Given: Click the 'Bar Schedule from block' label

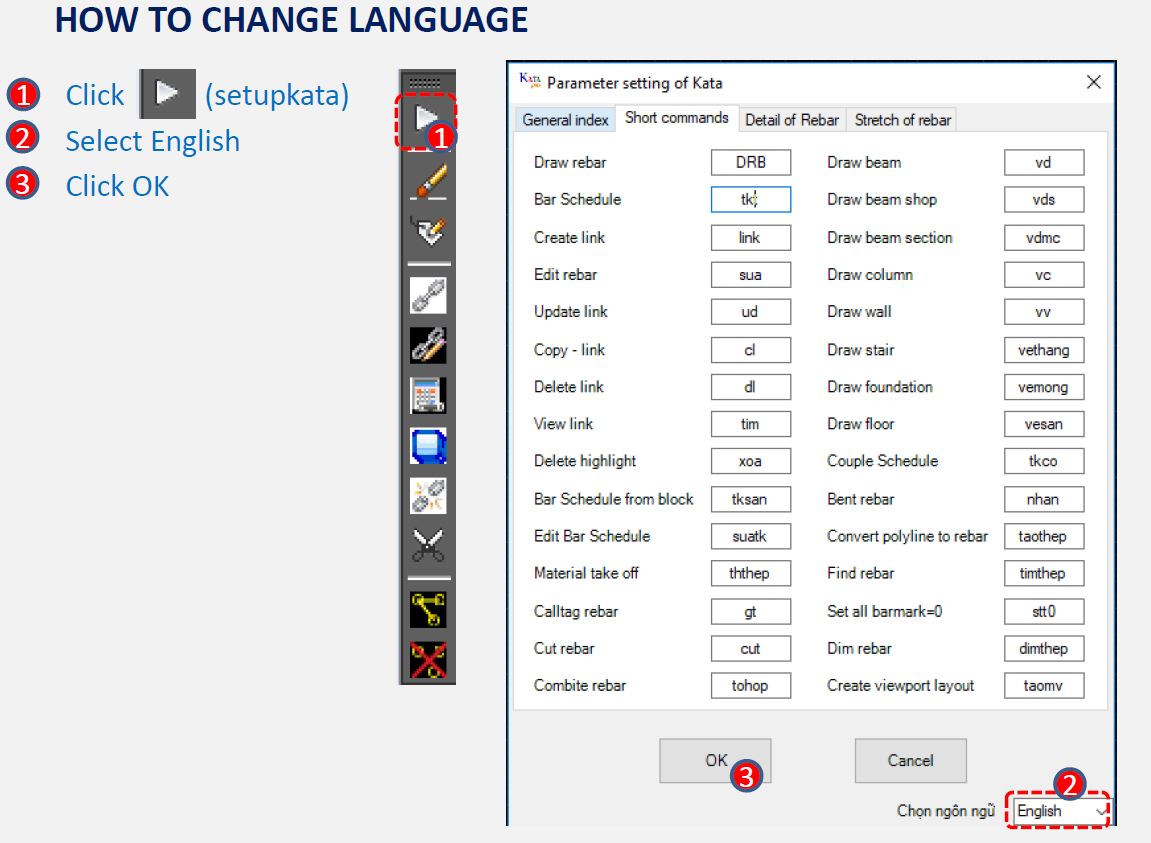Looking at the screenshot, I should click(x=613, y=499).
